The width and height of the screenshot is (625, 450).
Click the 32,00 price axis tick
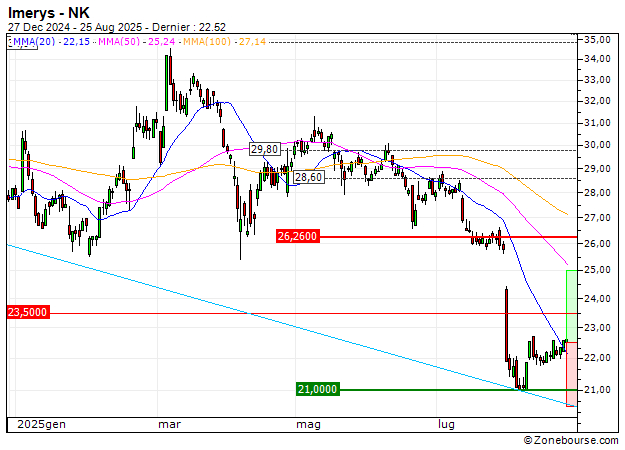click(597, 101)
